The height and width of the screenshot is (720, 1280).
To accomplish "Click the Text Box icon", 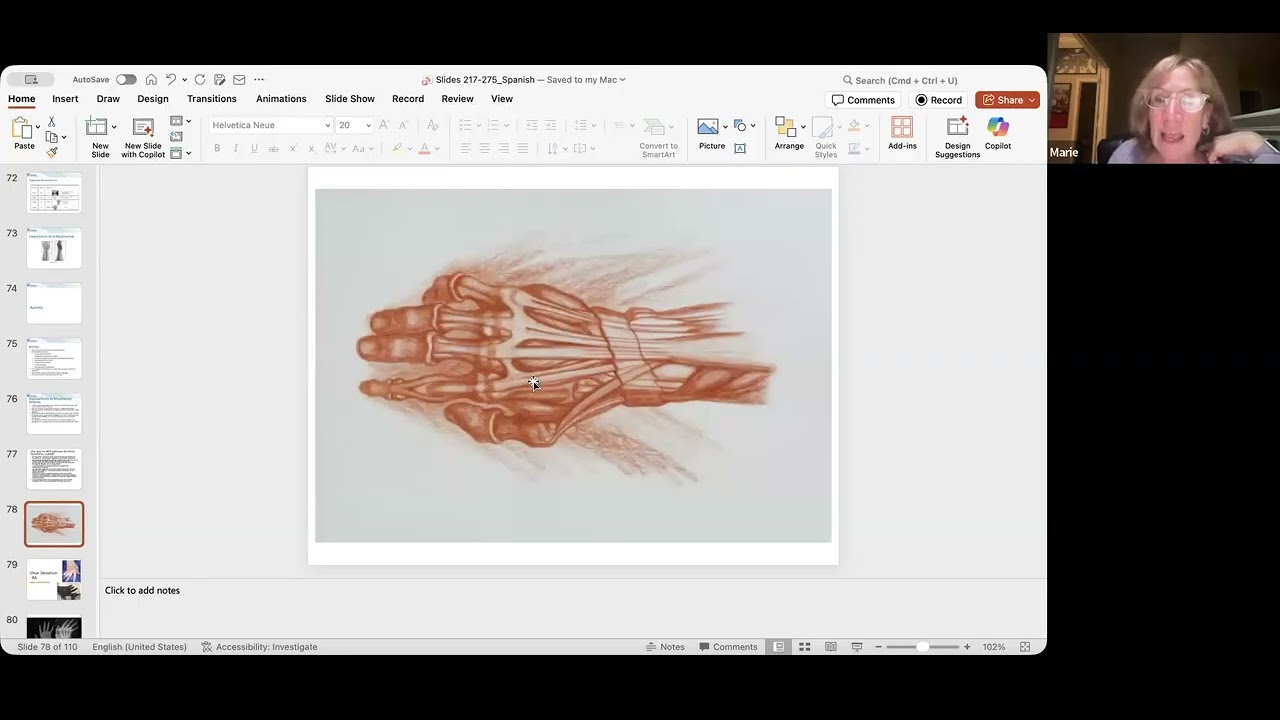I will [740, 148].
